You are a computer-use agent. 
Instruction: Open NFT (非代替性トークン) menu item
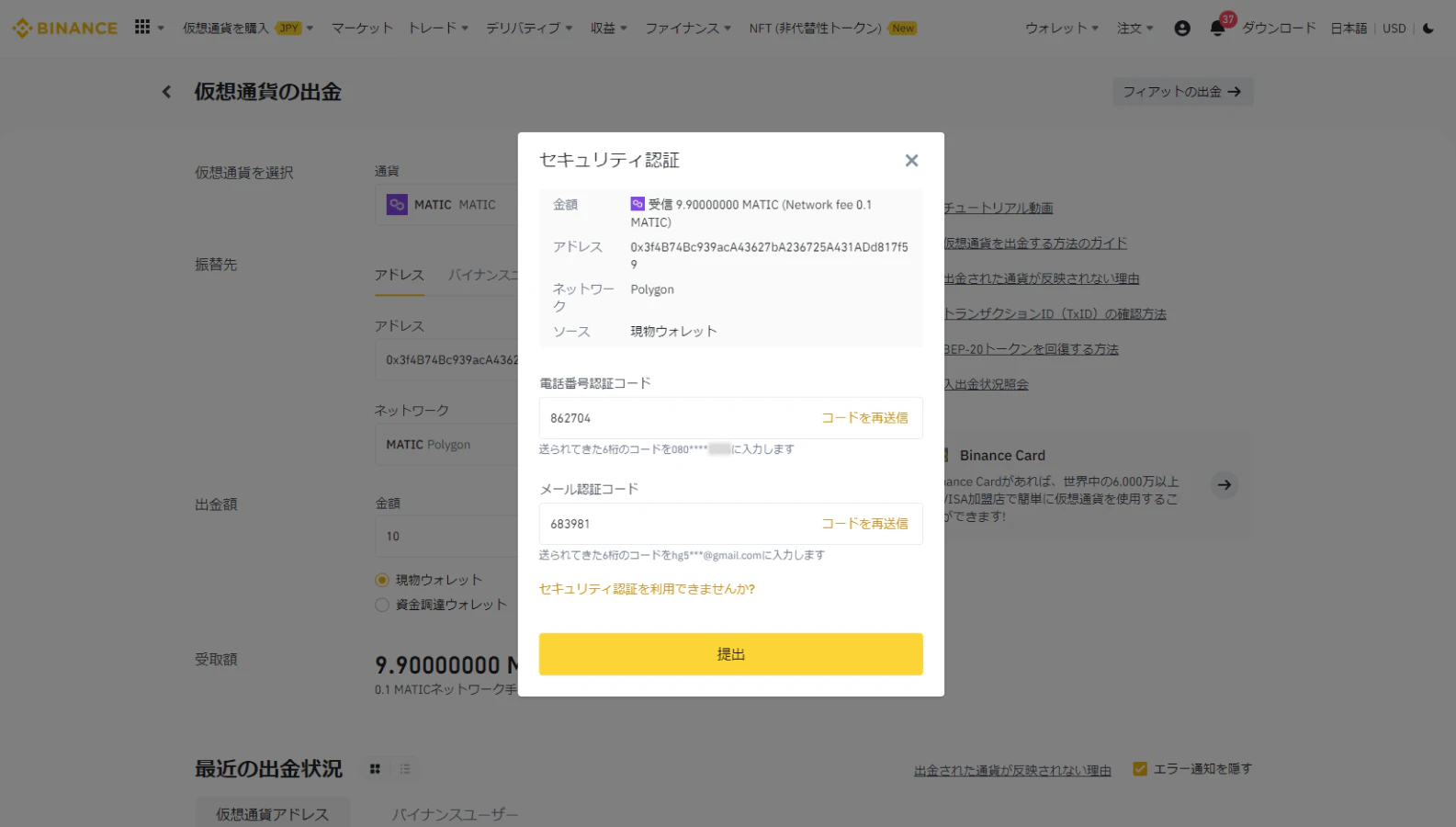tap(832, 28)
